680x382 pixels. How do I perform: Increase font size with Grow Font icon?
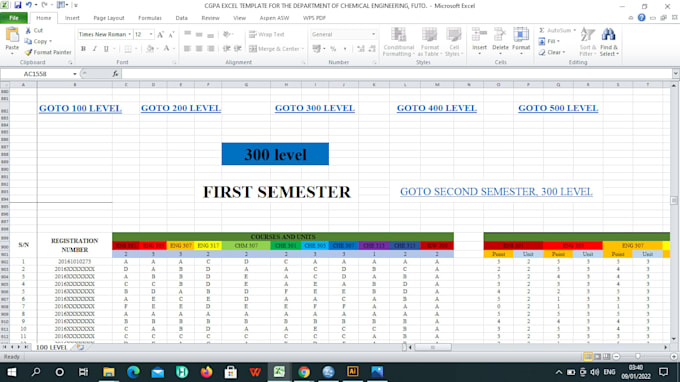pyautogui.click(x=161, y=34)
